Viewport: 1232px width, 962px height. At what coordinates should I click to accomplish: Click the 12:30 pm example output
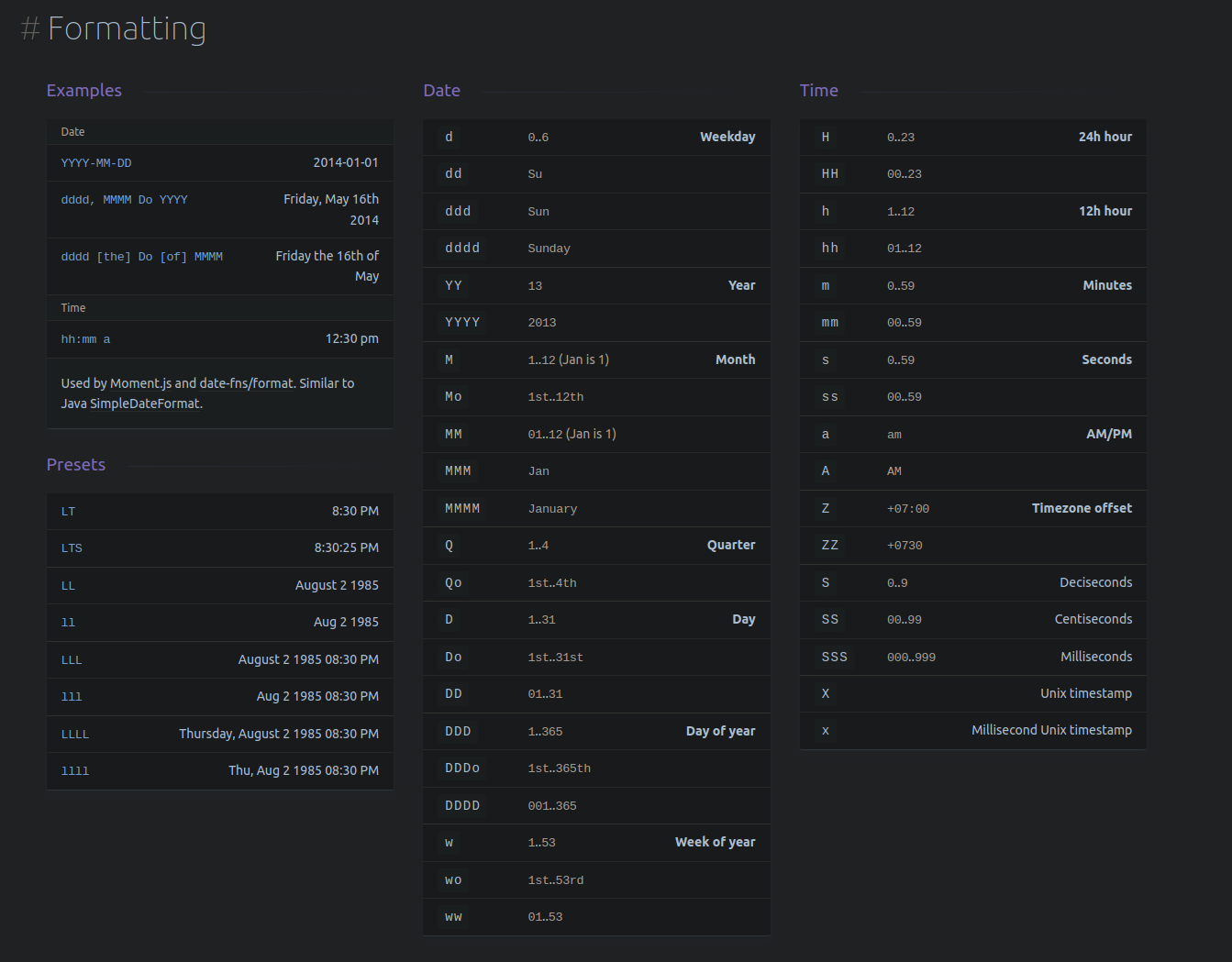[x=351, y=338]
